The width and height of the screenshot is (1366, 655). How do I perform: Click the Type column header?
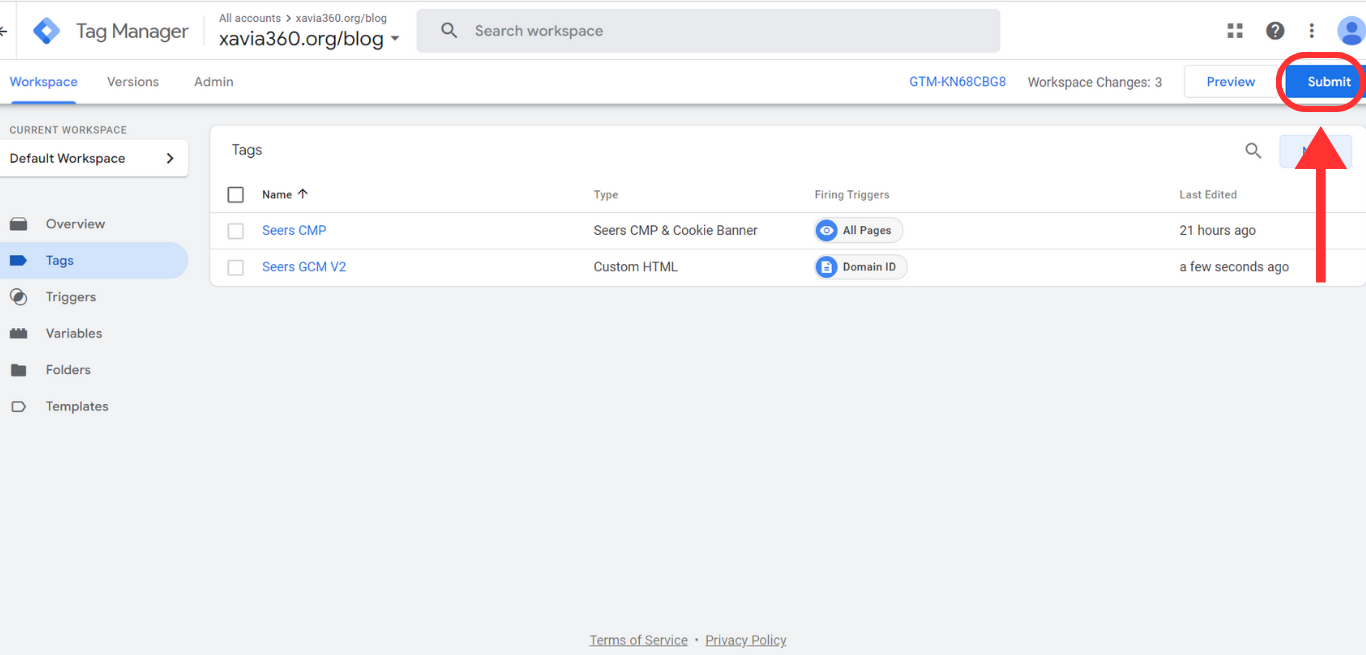tap(606, 194)
